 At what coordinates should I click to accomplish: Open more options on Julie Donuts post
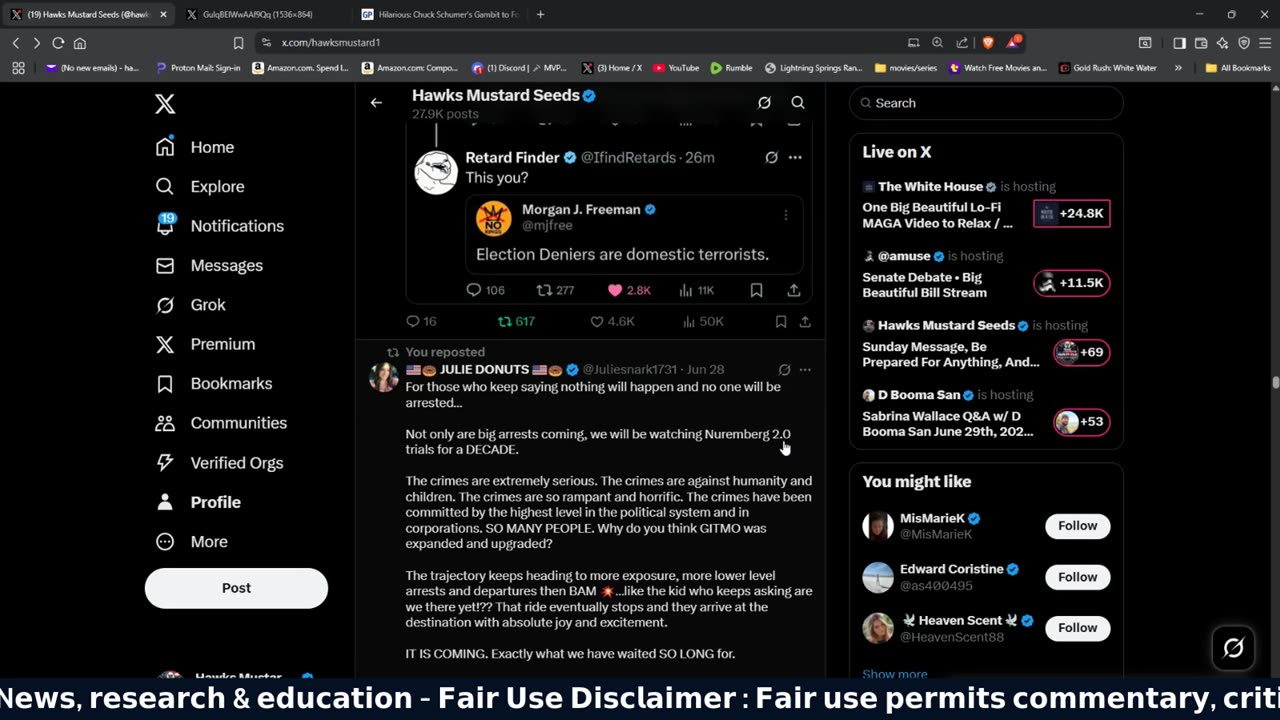tap(805, 370)
